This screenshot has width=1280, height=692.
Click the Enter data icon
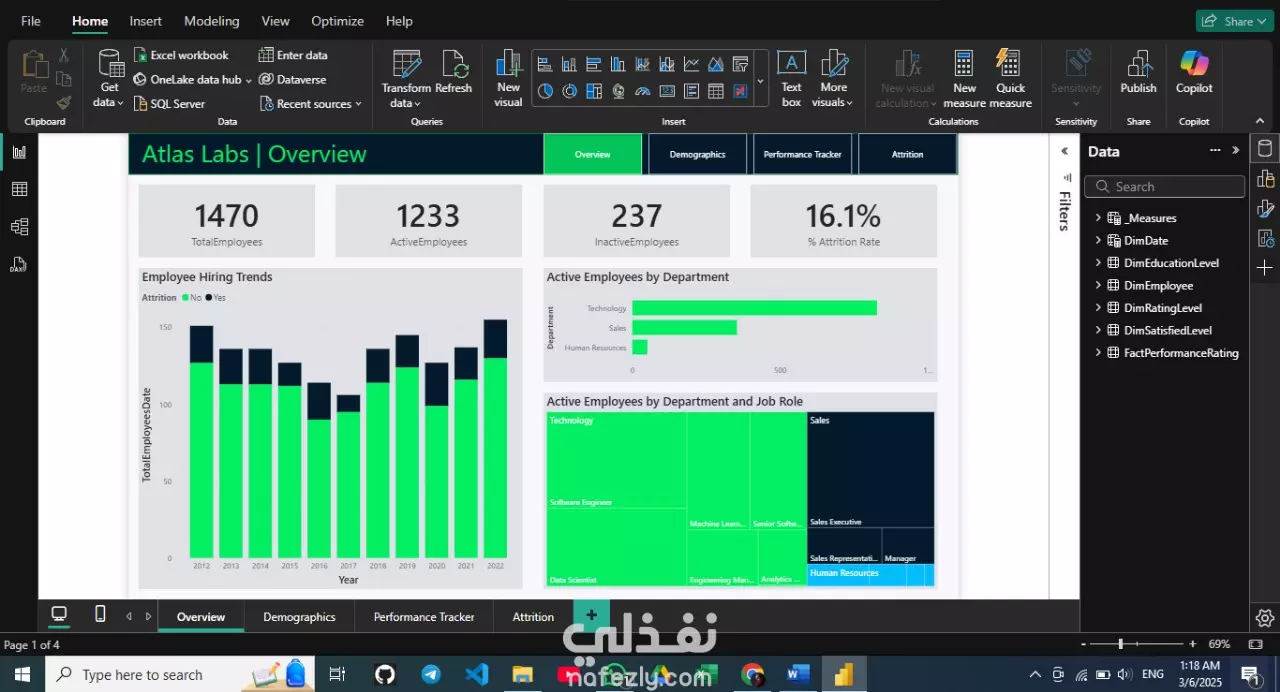266,55
